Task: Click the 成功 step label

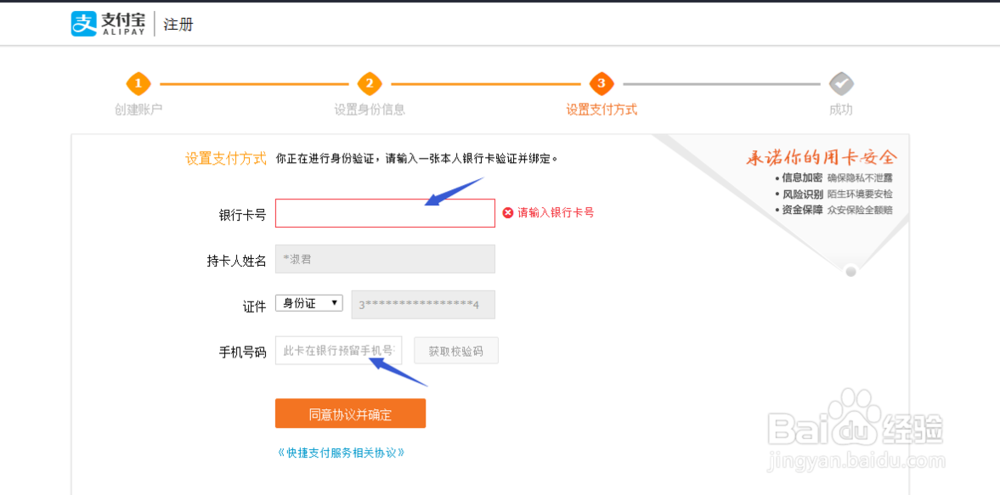Action: click(x=841, y=110)
